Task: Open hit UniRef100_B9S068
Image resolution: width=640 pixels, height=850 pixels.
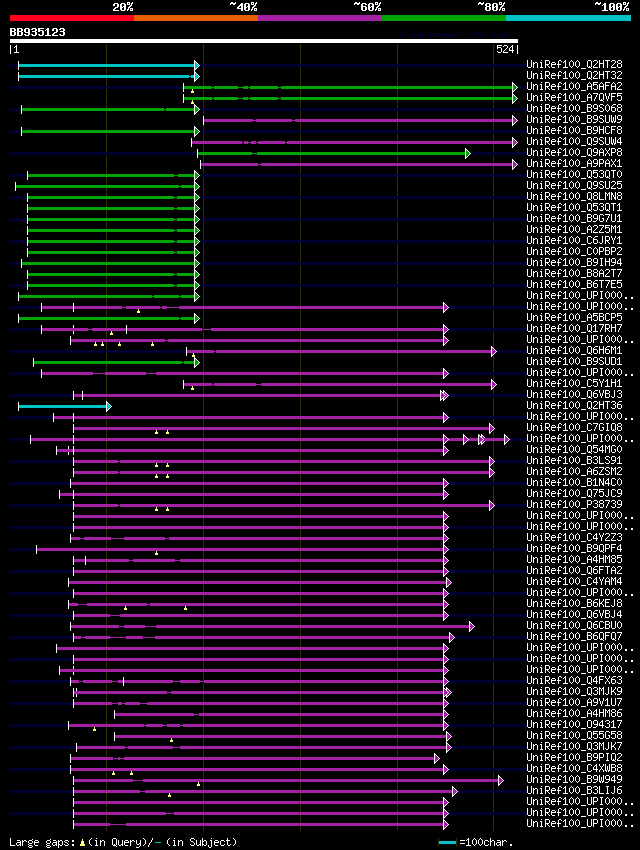Action: coord(574,108)
